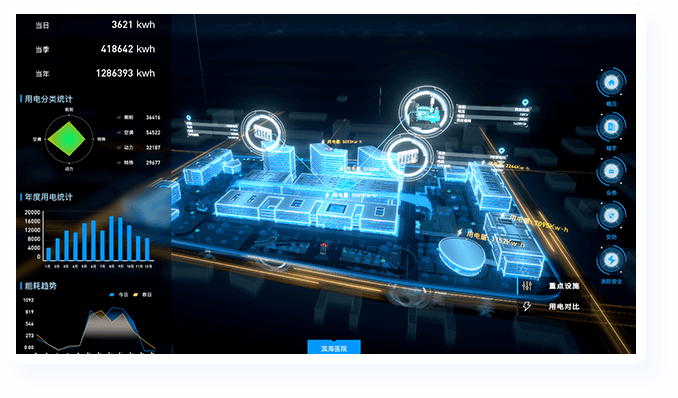Toggle the 空调 54522 legend entry
The height and width of the screenshot is (398, 678).
138,132
